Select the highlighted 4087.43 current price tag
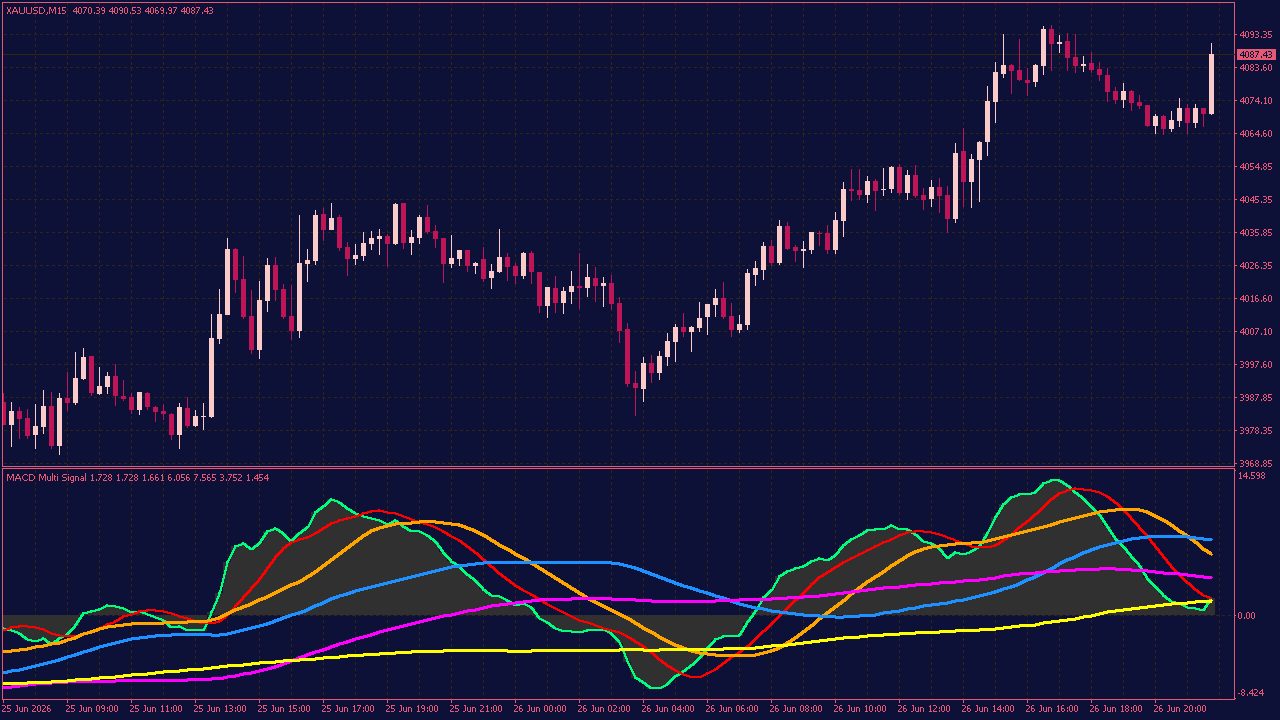 [x=1255, y=54]
